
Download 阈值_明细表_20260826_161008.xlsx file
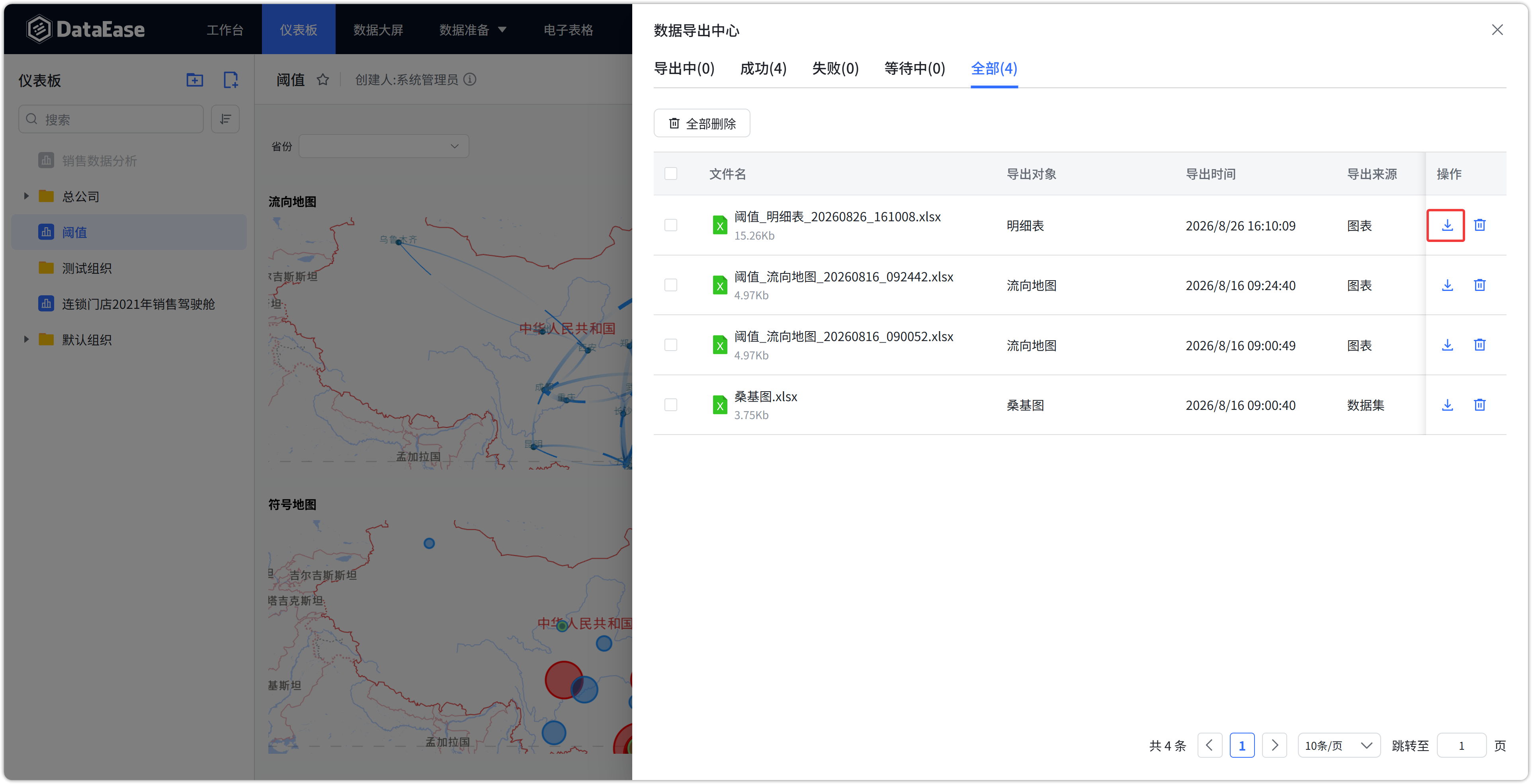point(1447,225)
